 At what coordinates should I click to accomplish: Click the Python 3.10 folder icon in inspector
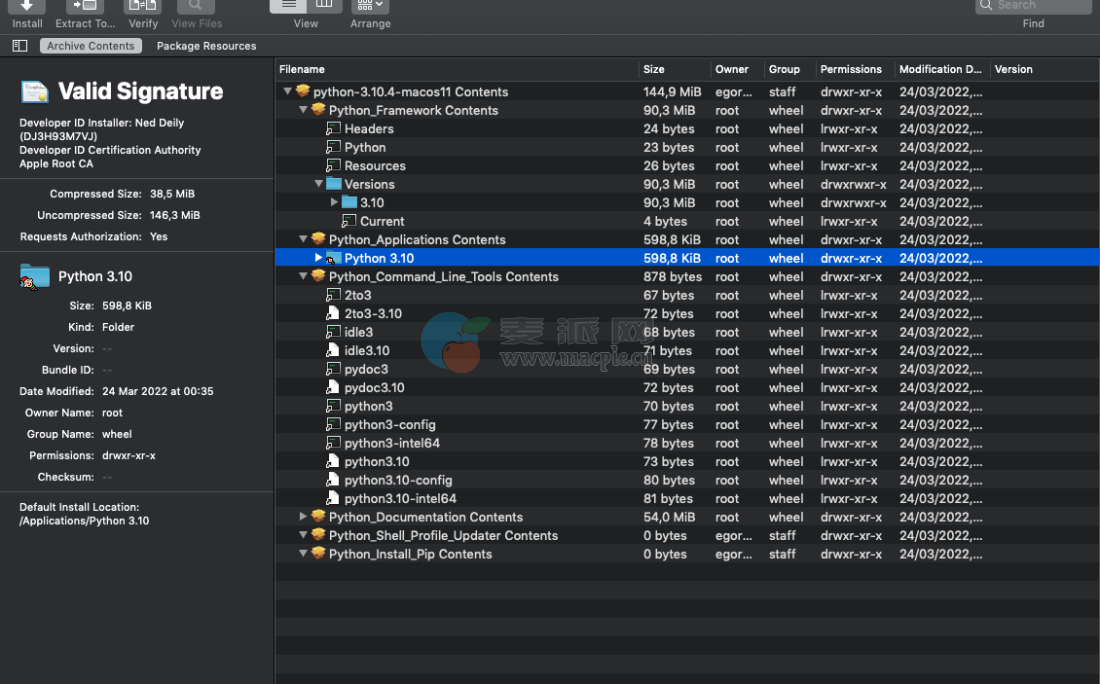(34, 276)
